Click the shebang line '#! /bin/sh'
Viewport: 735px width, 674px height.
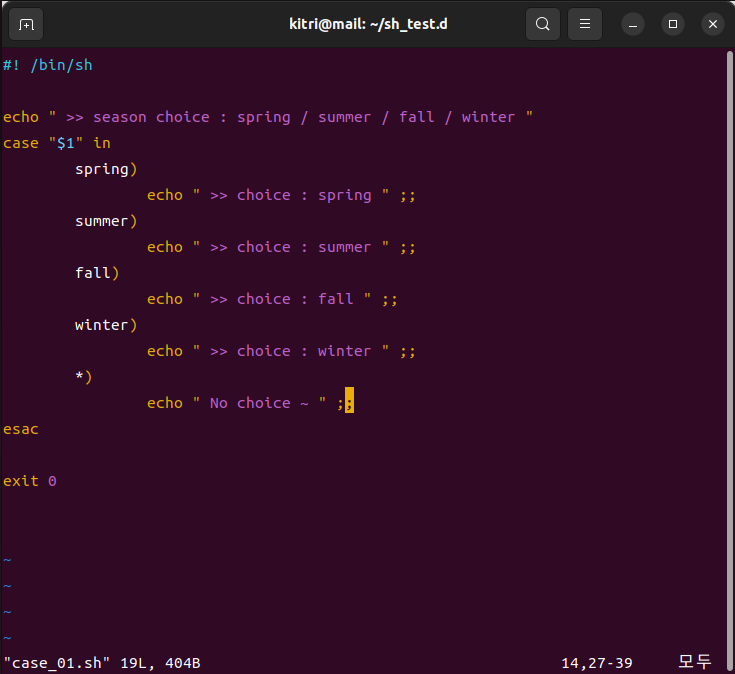click(x=48, y=65)
